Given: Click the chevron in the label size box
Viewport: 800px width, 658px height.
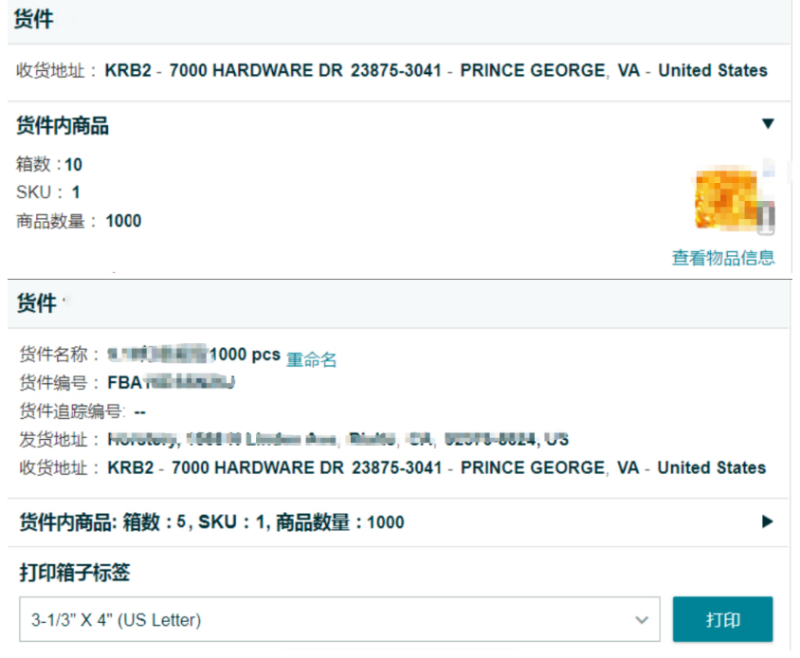Looking at the screenshot, I should point(641,620).
